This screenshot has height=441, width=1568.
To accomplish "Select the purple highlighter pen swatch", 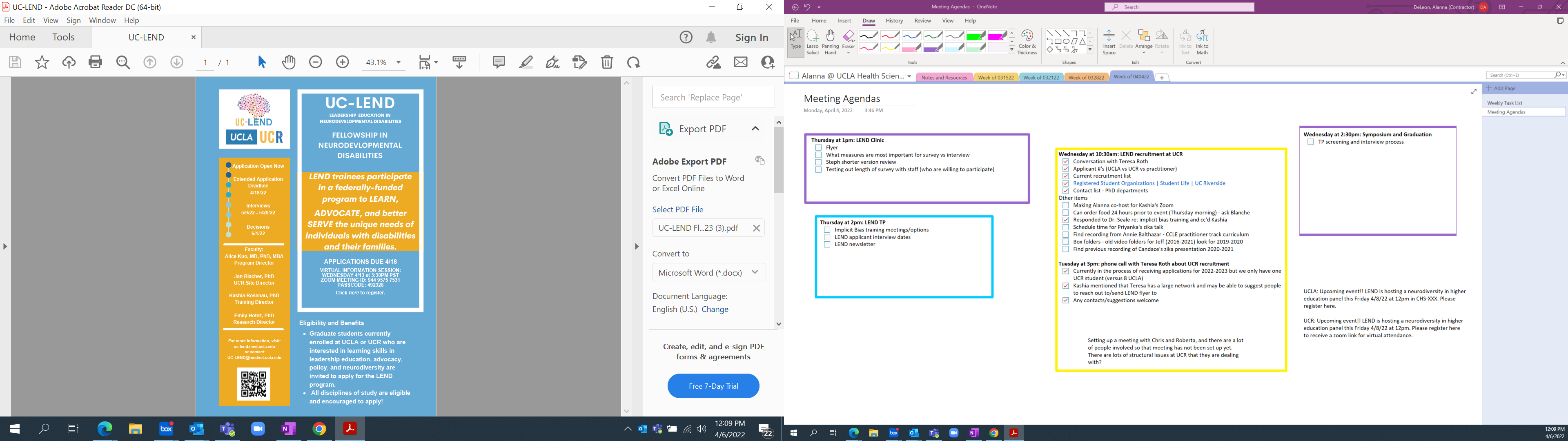I will [x=933, y=48].
